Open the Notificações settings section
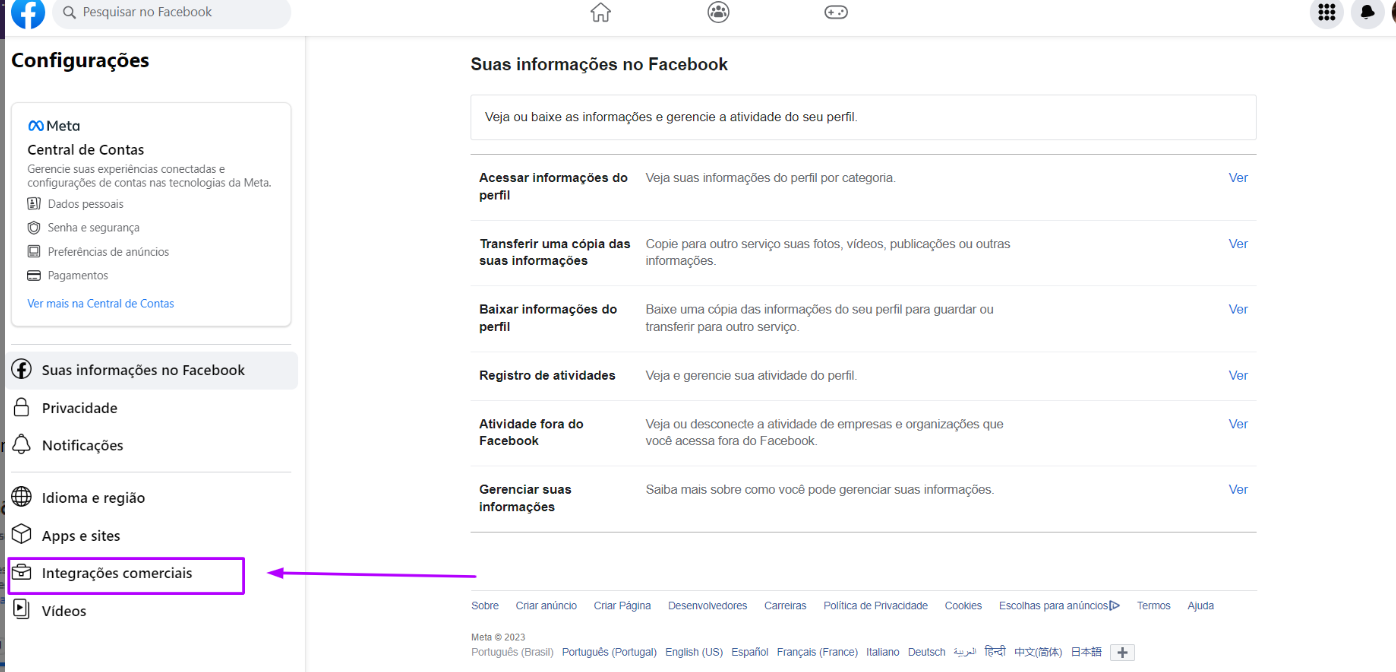Viewport: 1396px width, 672px height. pos(152,445)
